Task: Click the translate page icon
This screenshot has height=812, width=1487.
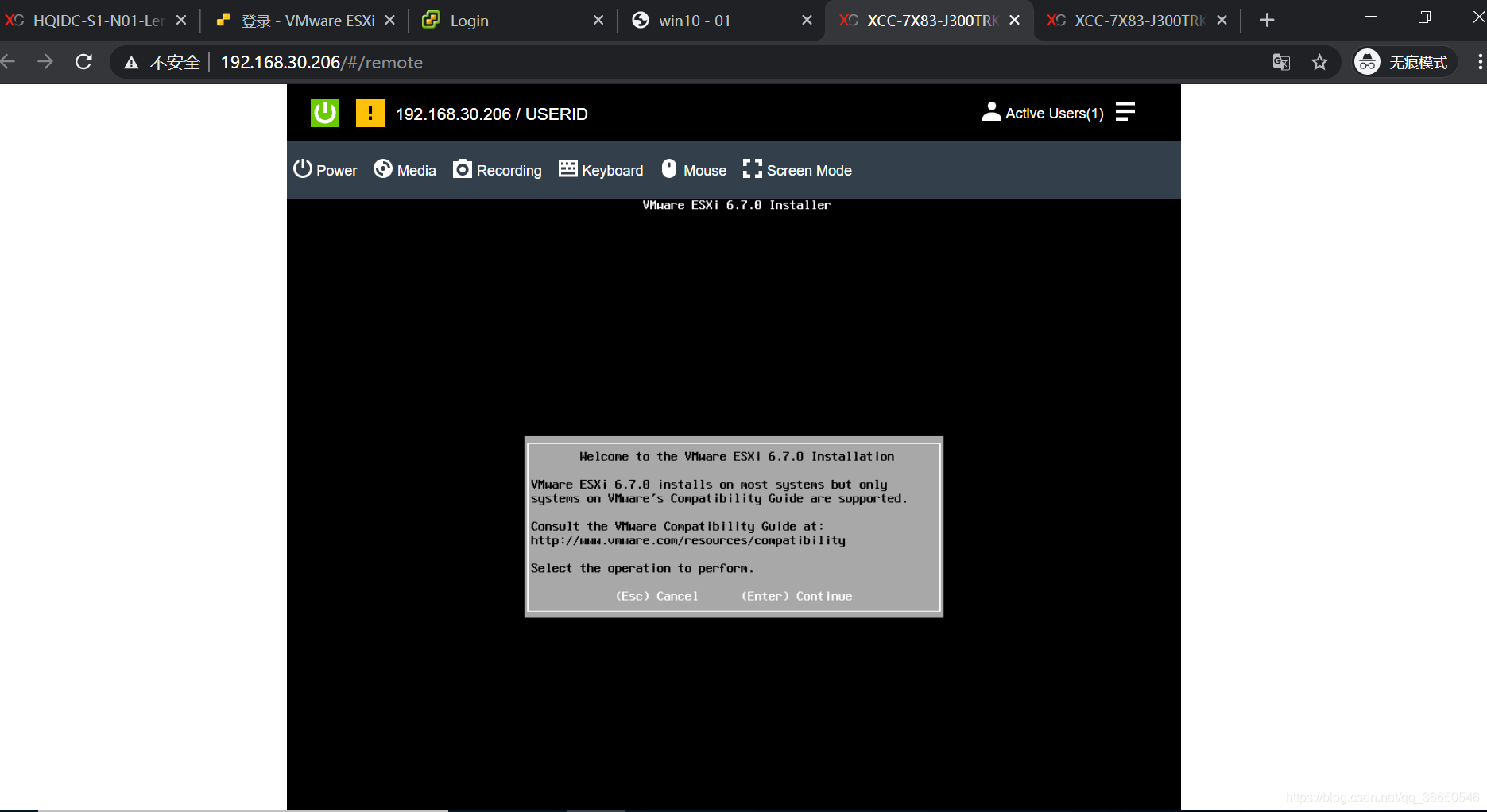Action: pos(1281,62)
